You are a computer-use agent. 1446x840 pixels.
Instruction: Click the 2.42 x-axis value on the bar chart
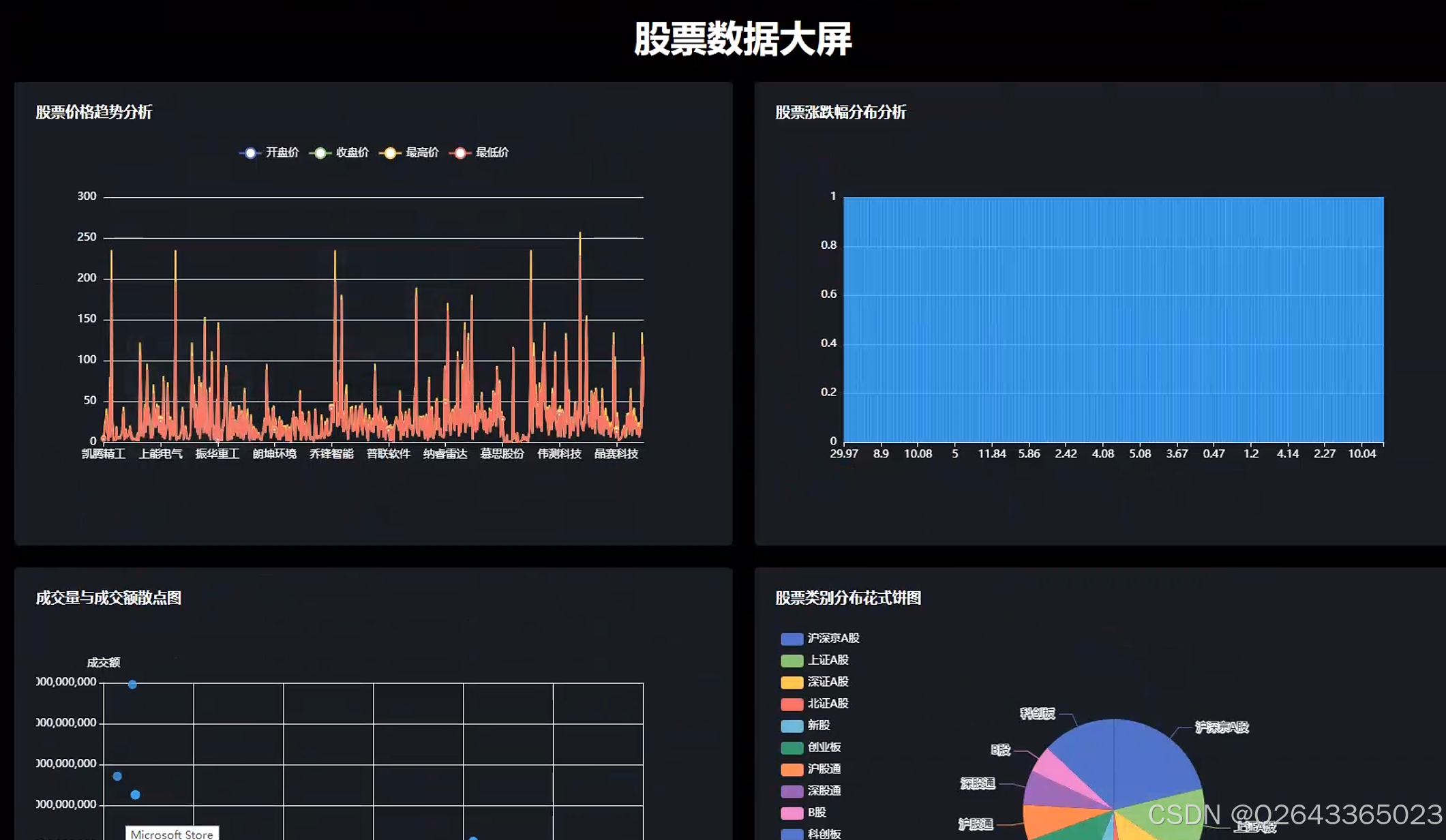(1066, 454)
